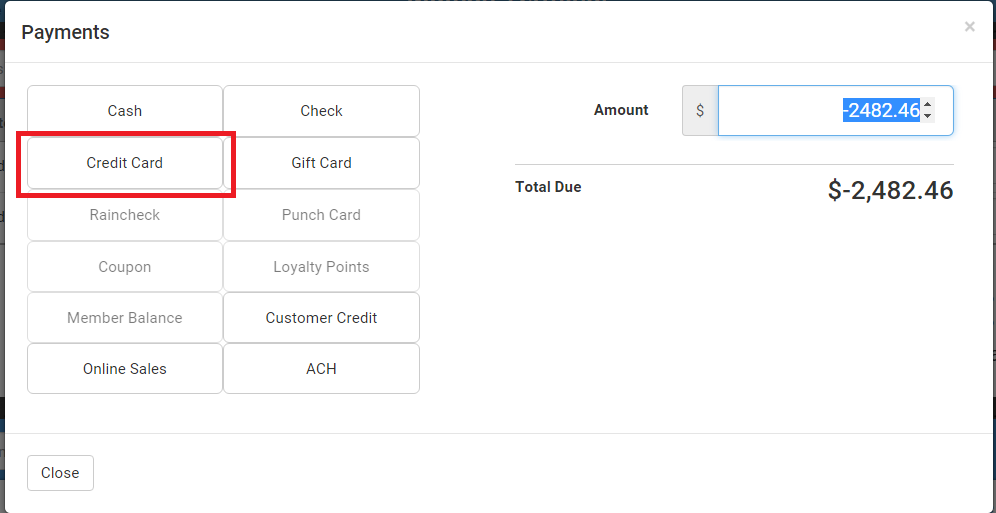Click the dollar sign beside Amount field
The width and height of the screenshot is (996, 513).
(700, 111)
